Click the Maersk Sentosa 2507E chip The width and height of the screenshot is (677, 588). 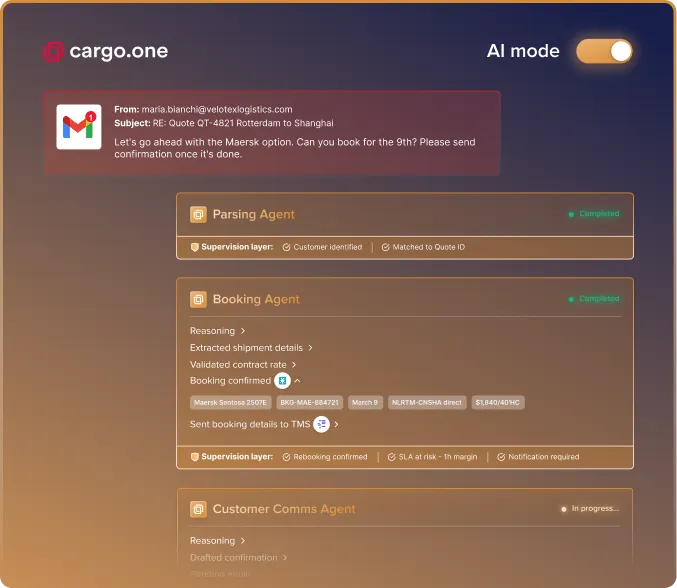231,403
